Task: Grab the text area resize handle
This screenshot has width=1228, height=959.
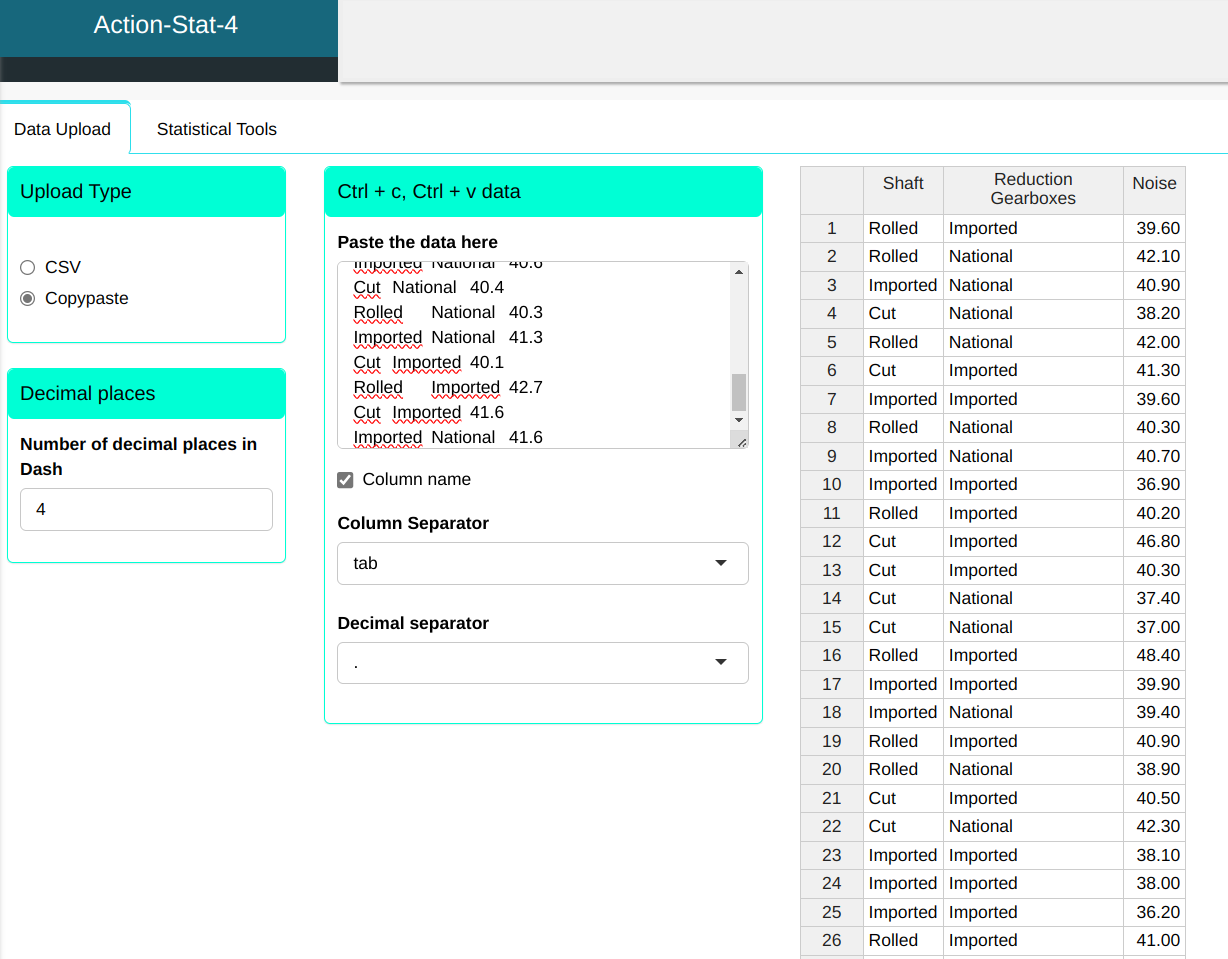Action: pyautogui.click(x=741, y=441)
